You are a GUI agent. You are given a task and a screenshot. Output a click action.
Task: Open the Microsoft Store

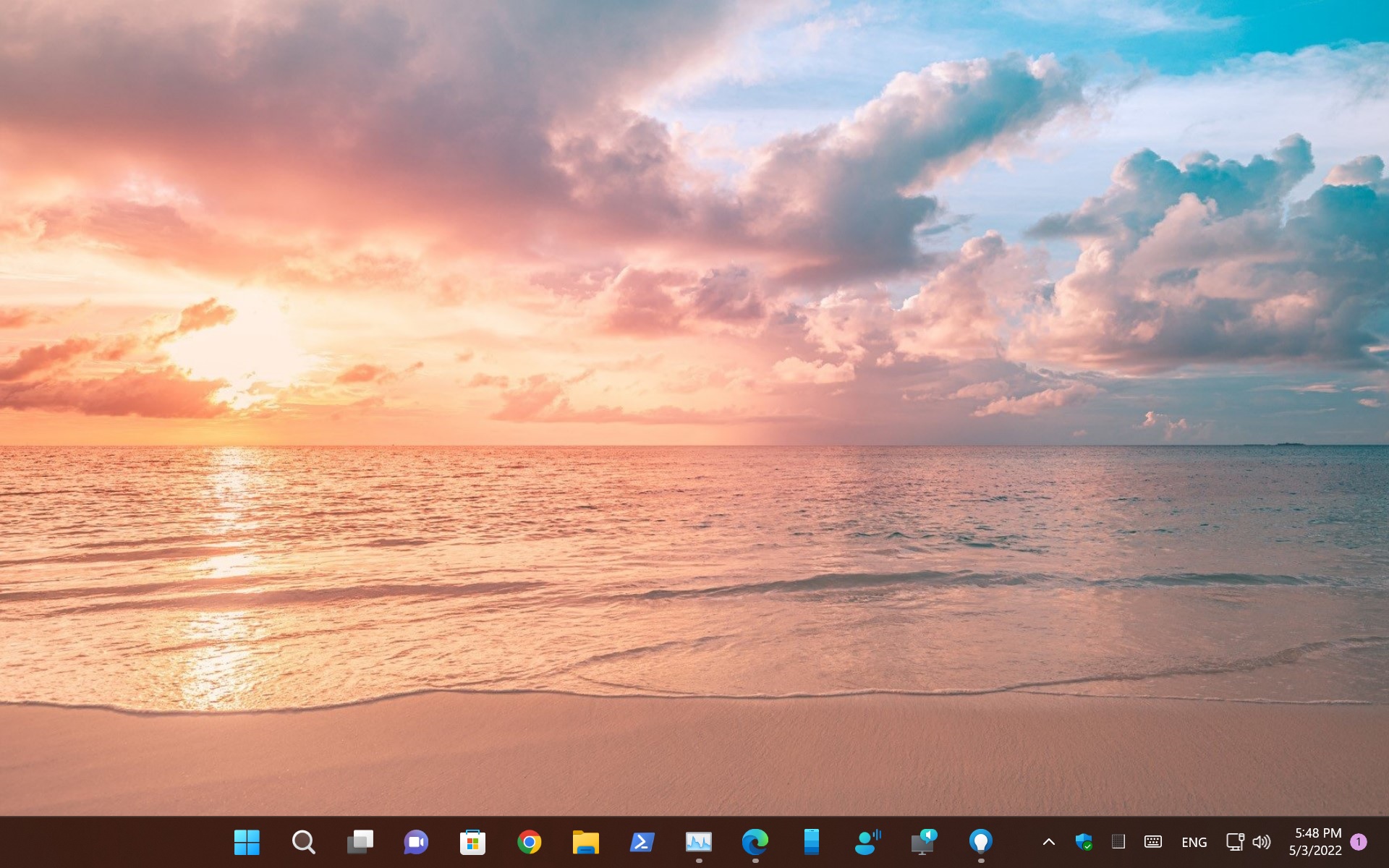pyautogui.click(x=472, y=842)
